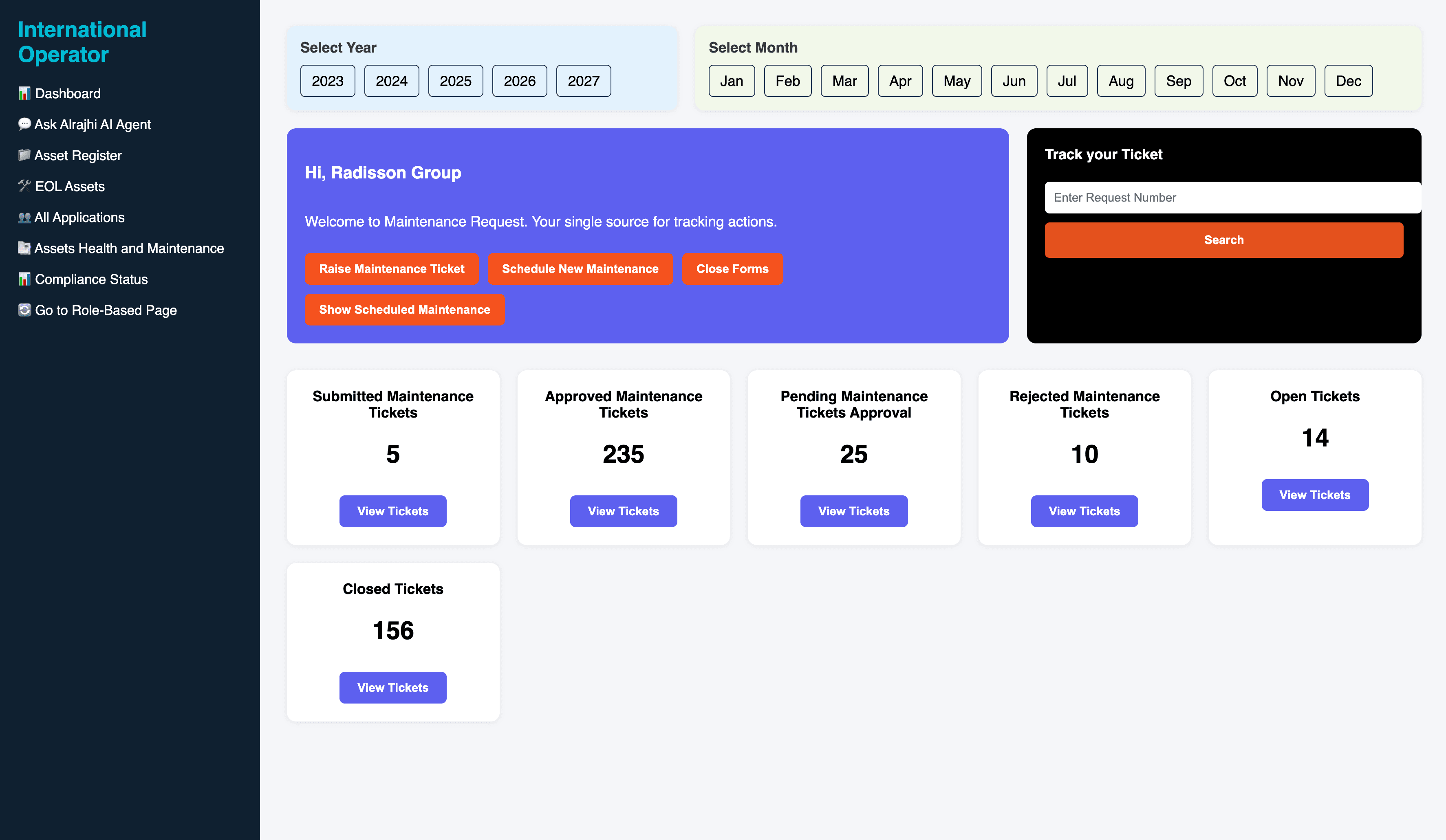Click the Dashboard bar chart icon
1446x840 pixels.
[24, 93]
